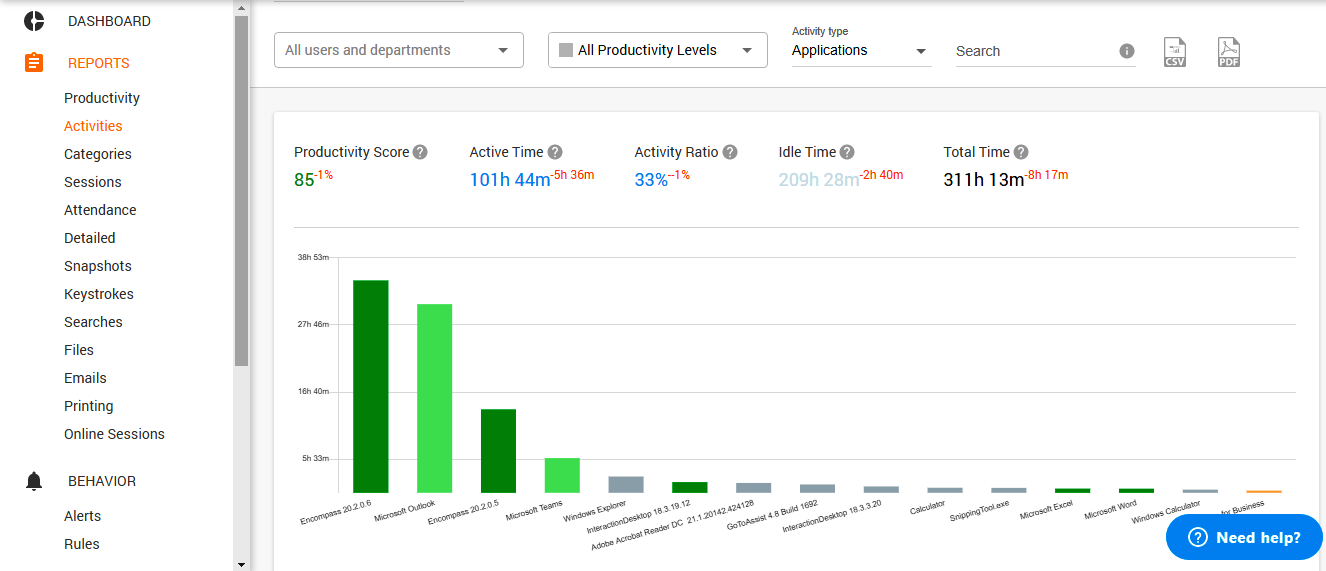
Task: Open the Sessions report
Action: [x=93, y=182]
